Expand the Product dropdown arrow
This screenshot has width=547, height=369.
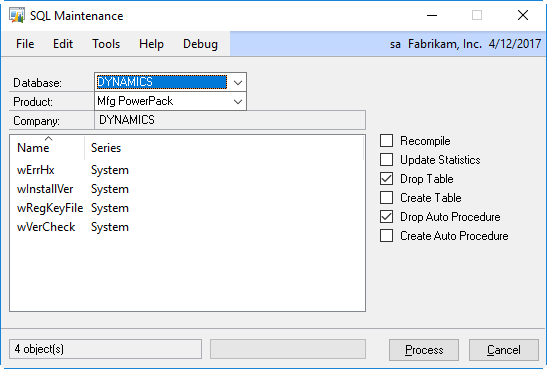point(238,101)
